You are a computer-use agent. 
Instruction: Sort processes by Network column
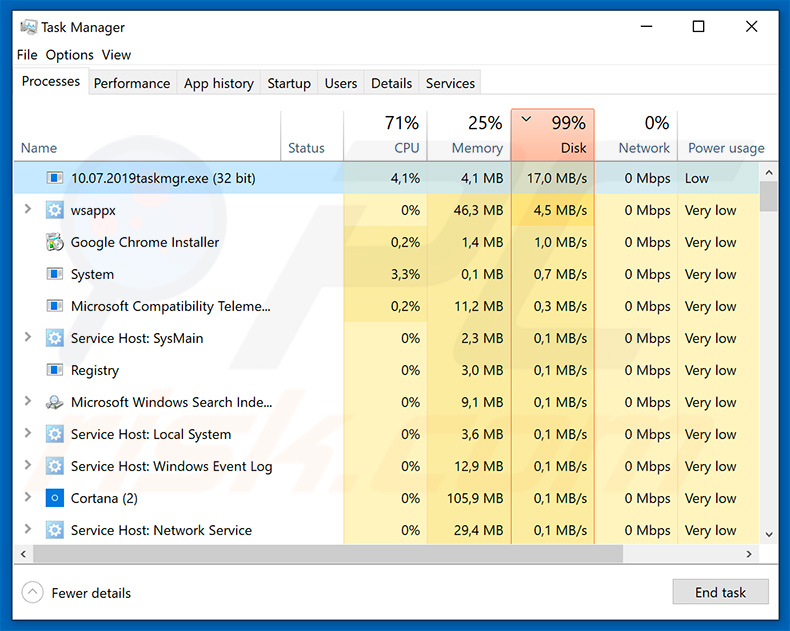[x=636, y=136]
